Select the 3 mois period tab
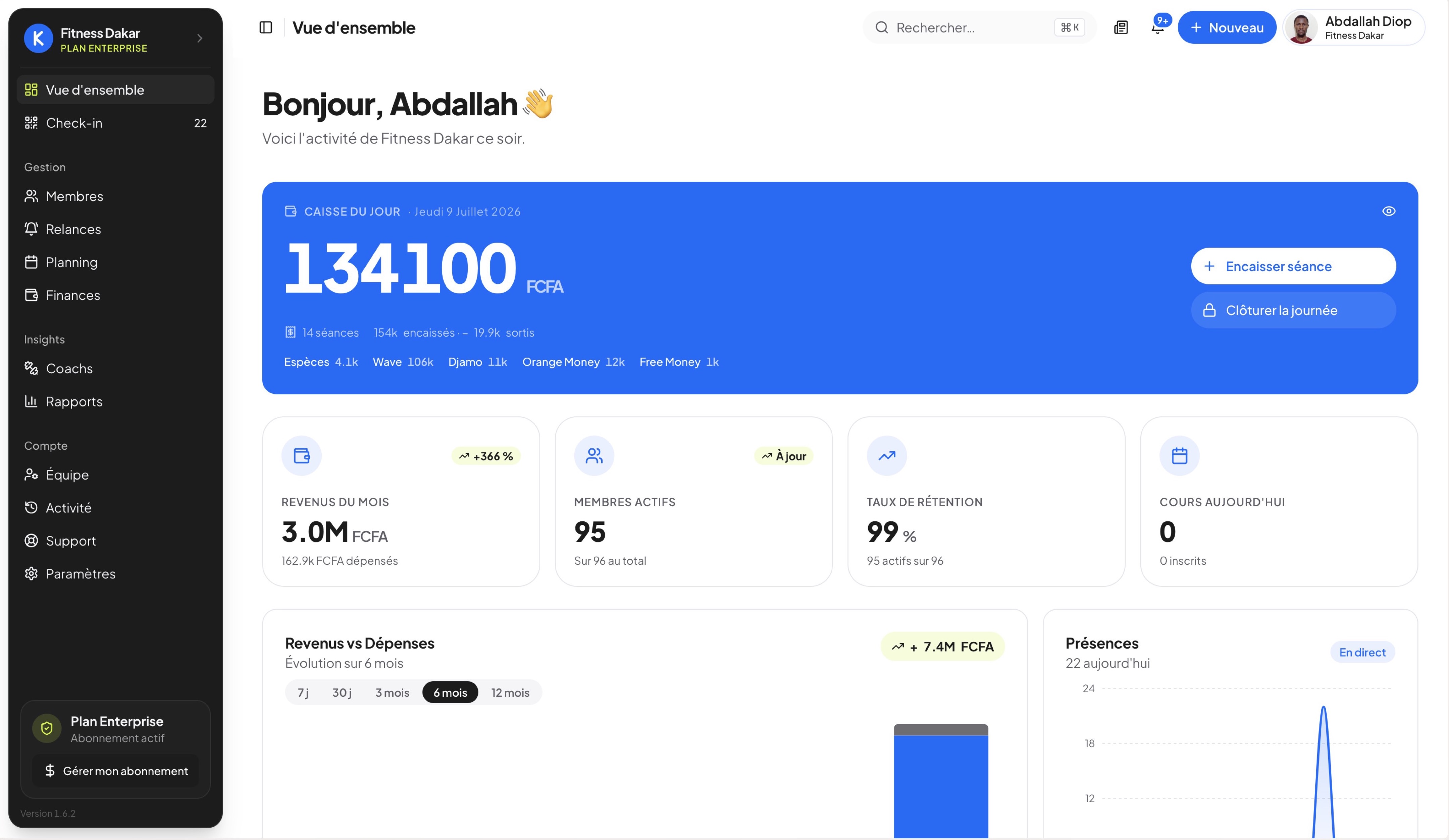Screen dimensions: 1449x840 392,692
